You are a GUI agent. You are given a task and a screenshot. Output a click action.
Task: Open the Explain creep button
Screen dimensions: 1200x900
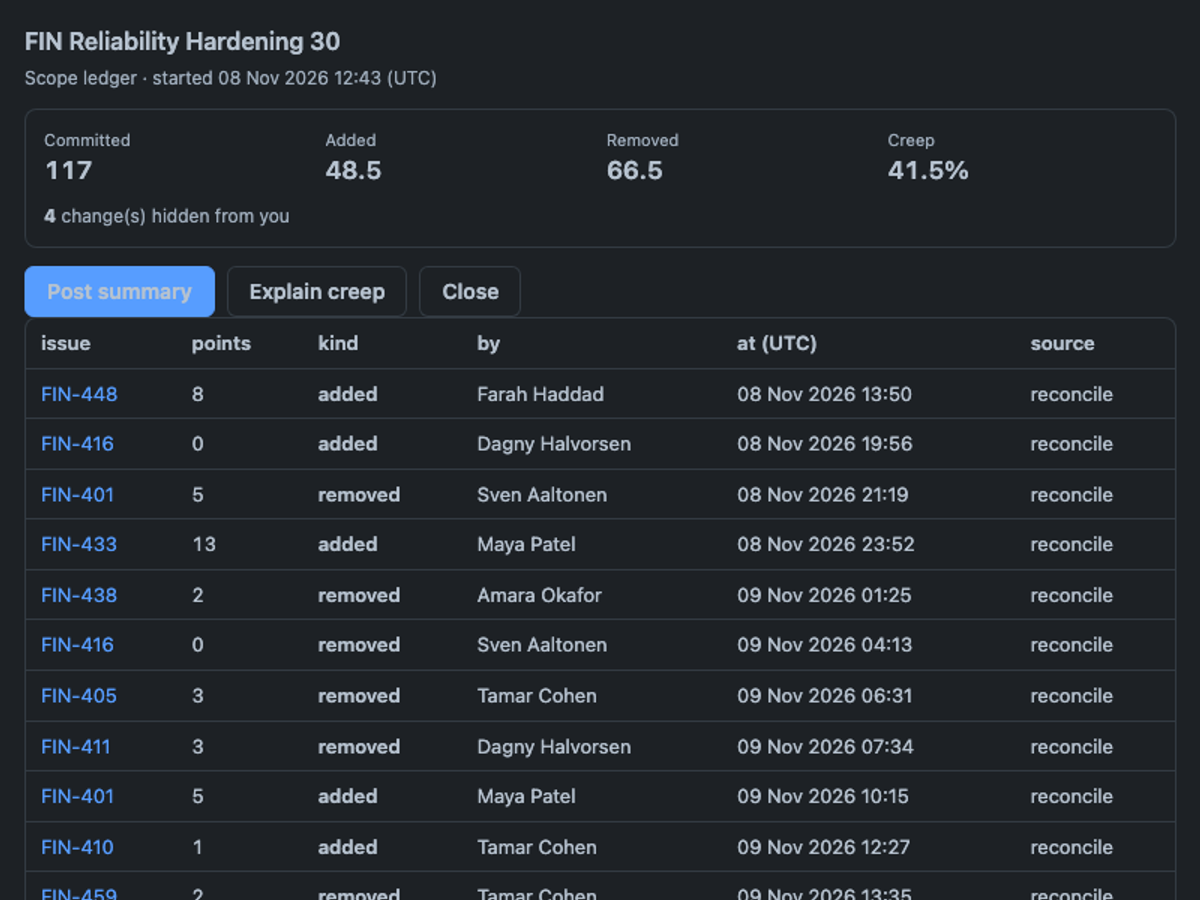(317, 292)
